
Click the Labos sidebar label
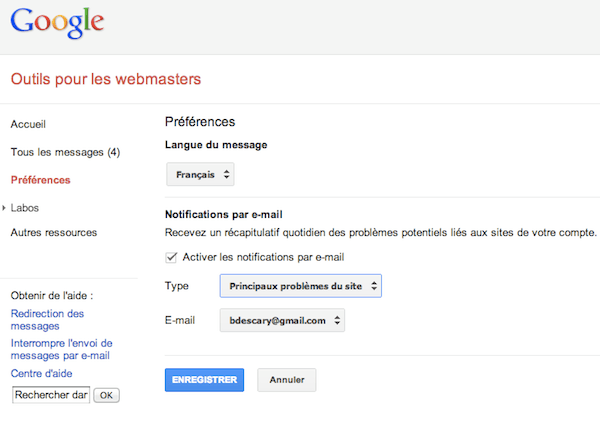(x=26, y=208)
